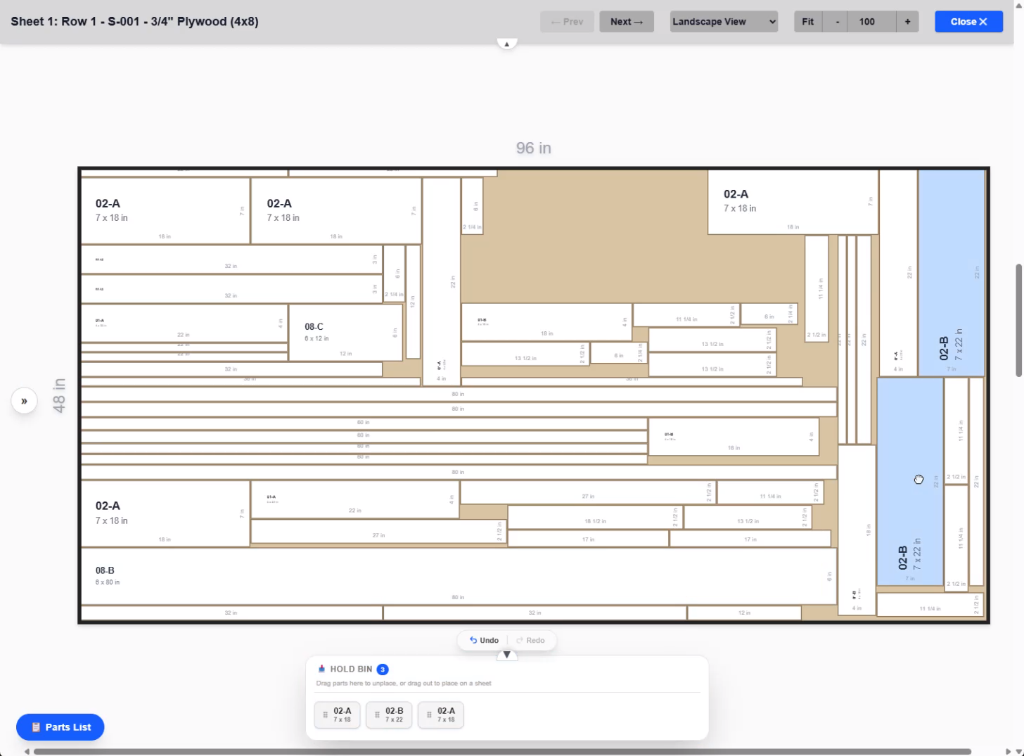Go to the Next sheet
1024x756 pixels.
[626, 22]
